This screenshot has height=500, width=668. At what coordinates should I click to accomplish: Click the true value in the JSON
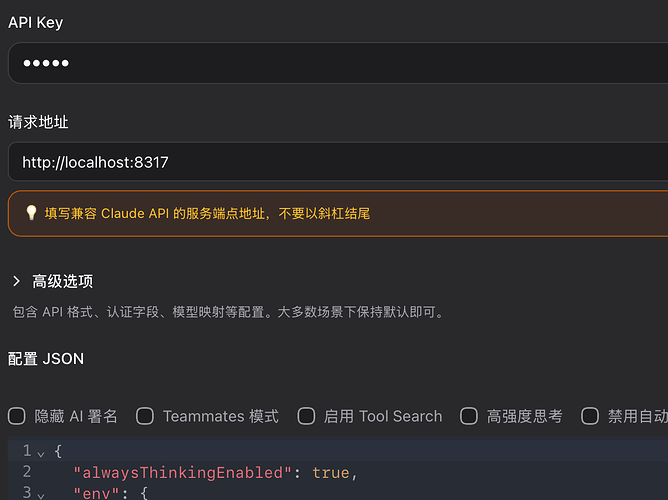331,473
